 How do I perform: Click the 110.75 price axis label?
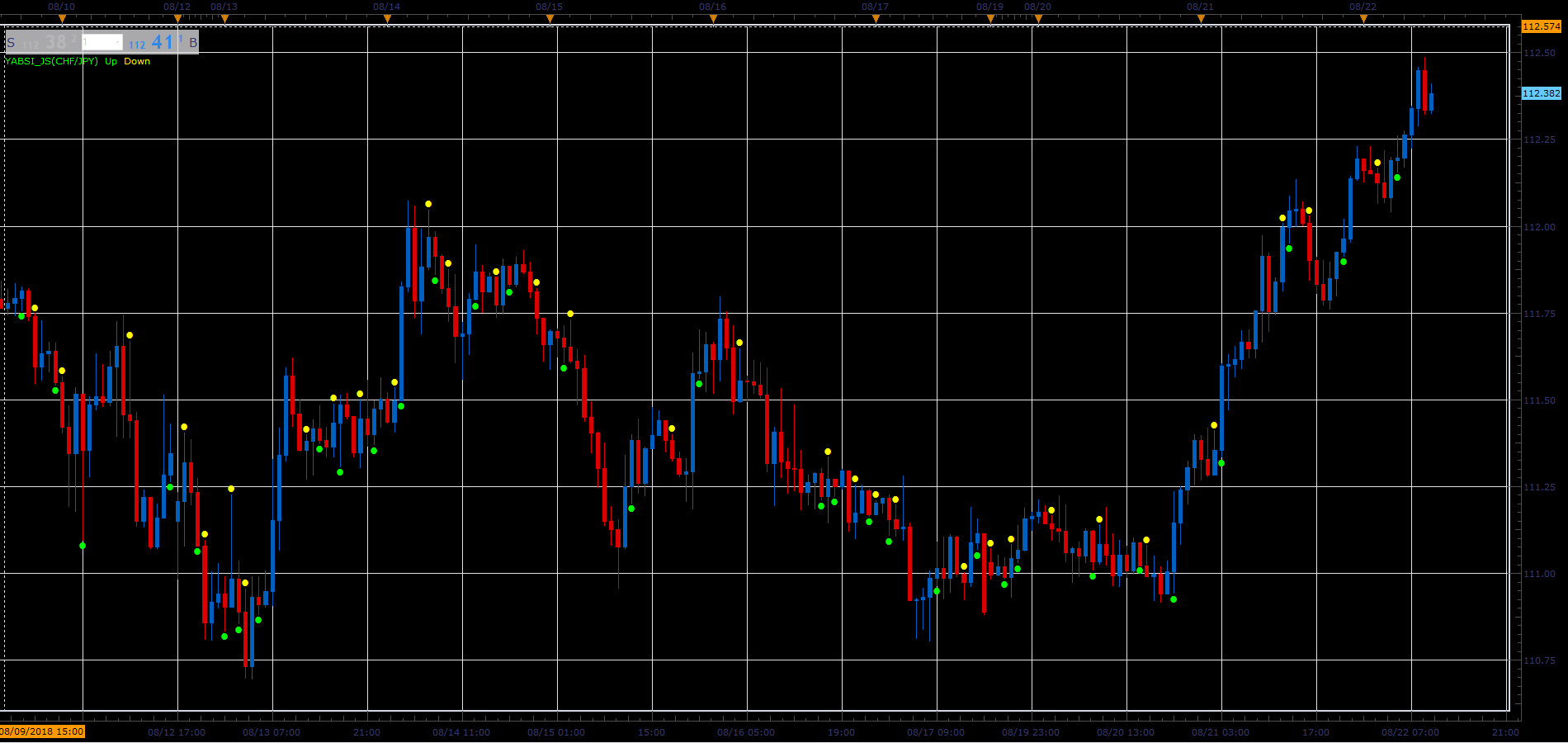pyautogui.click(x=1538, y=660)
